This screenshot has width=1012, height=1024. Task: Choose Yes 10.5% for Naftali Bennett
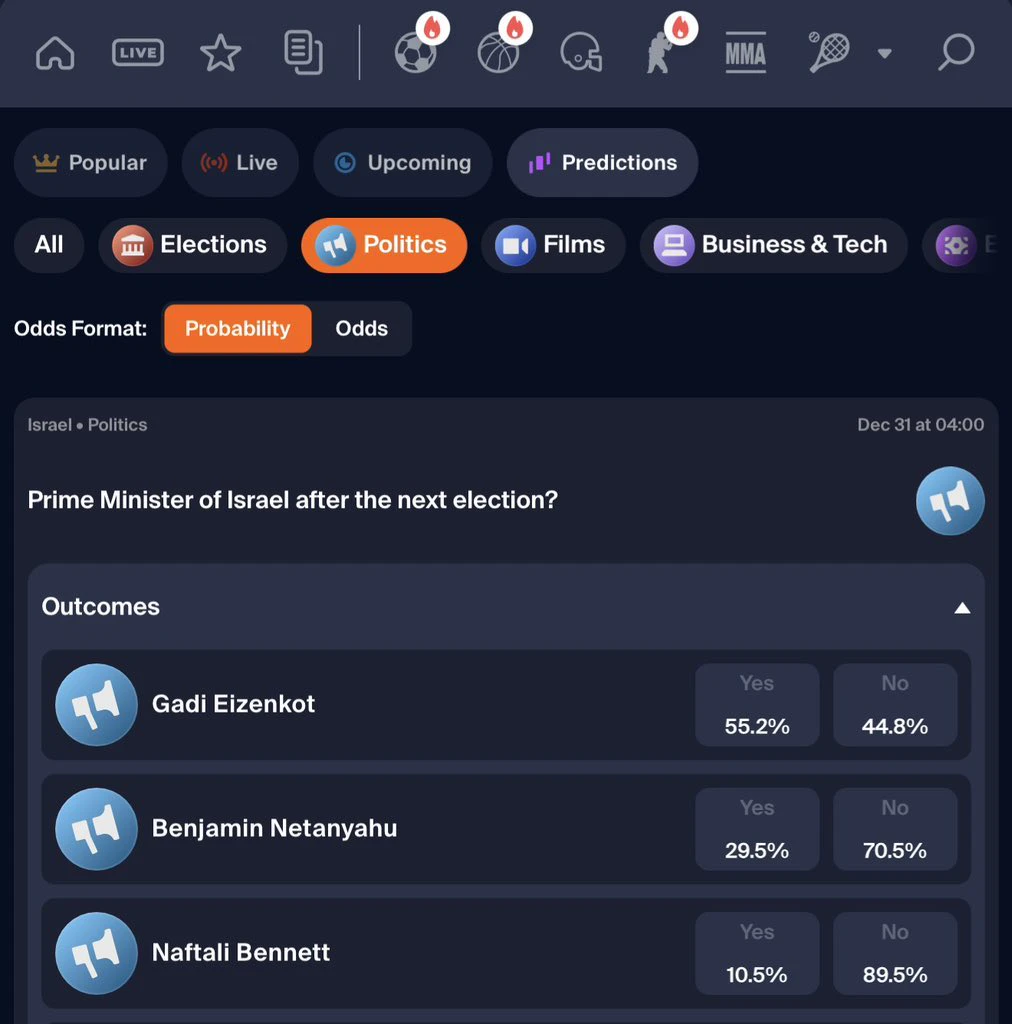pos(757,953)
